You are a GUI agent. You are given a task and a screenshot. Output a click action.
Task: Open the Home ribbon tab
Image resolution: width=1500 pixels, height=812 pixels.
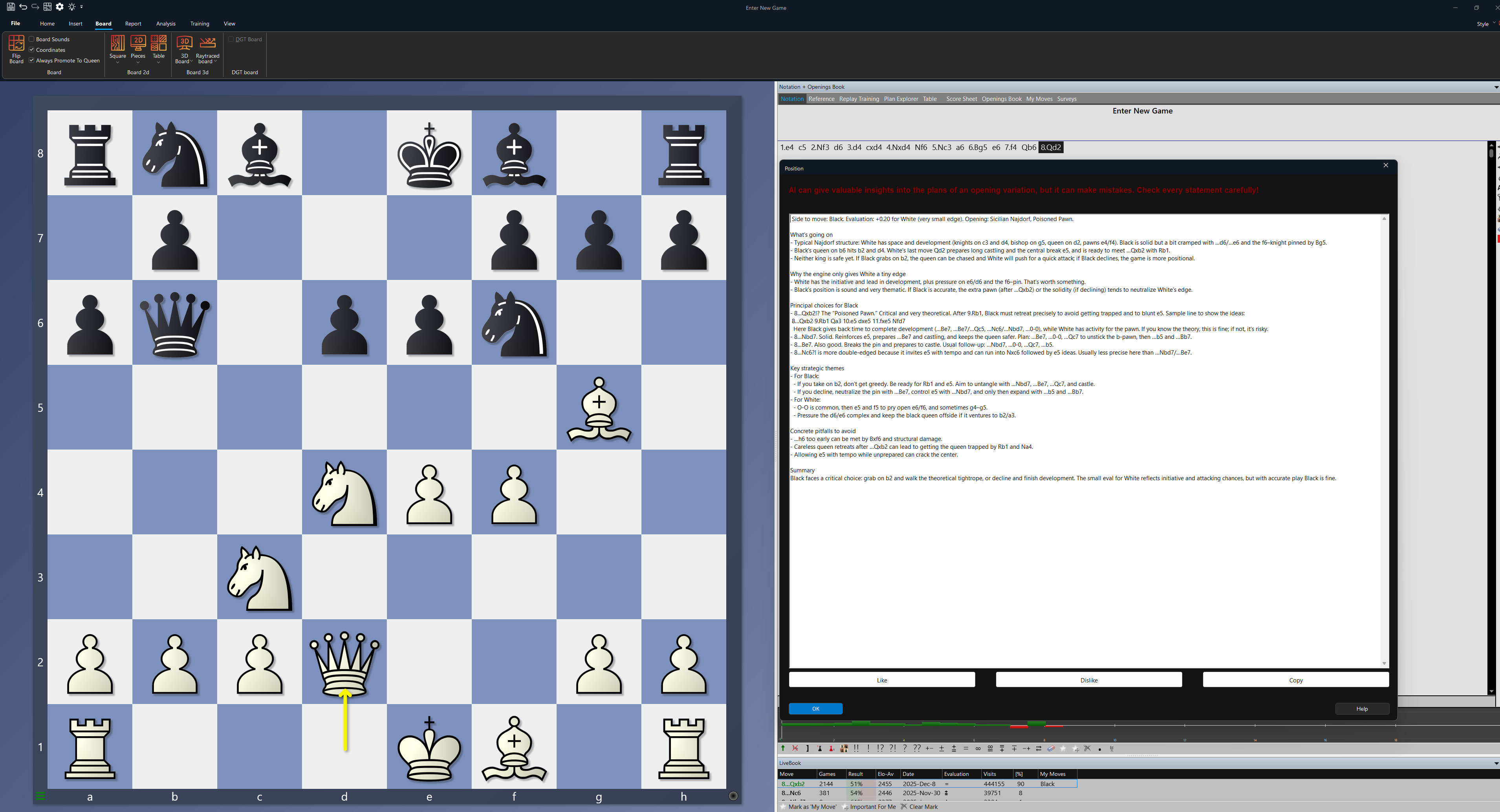click(x=47, y=24)
